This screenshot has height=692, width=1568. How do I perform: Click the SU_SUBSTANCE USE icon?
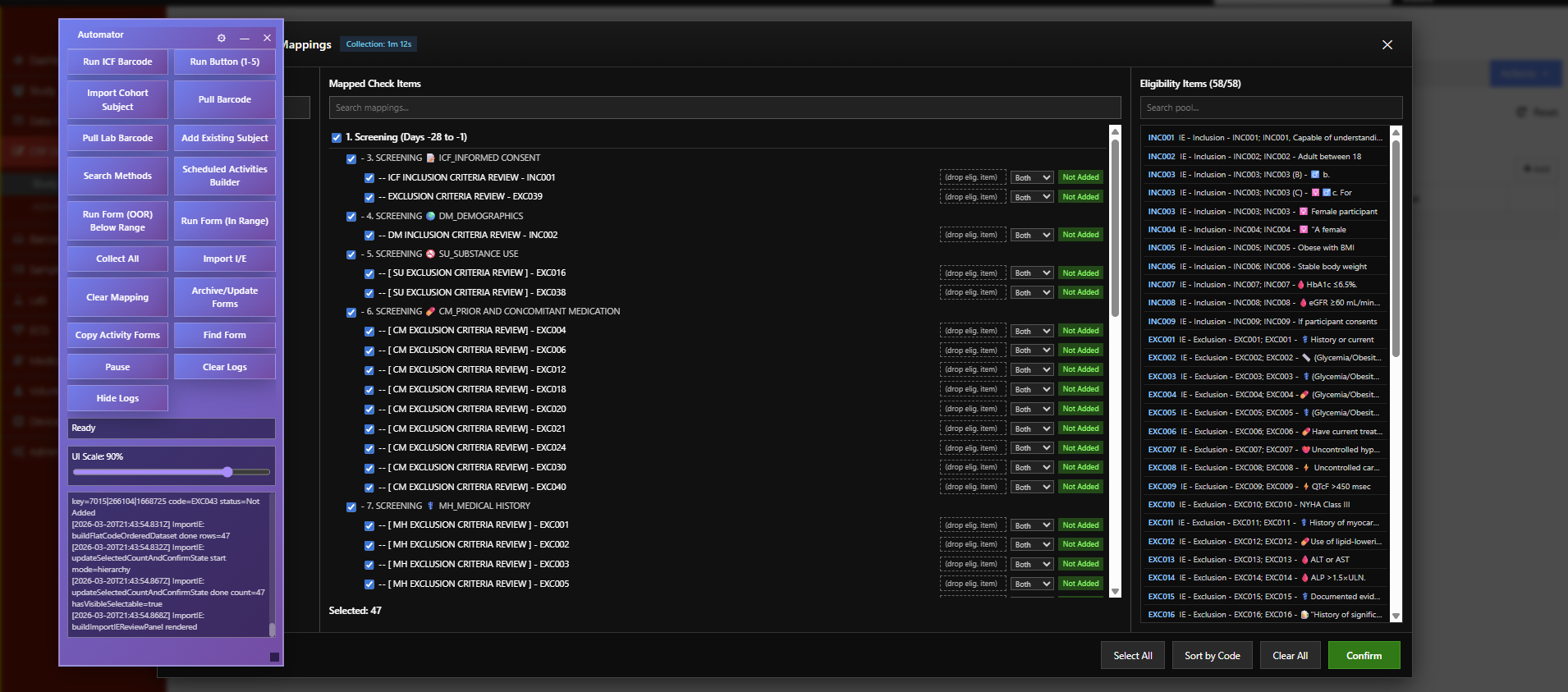[x=430, y=254]
